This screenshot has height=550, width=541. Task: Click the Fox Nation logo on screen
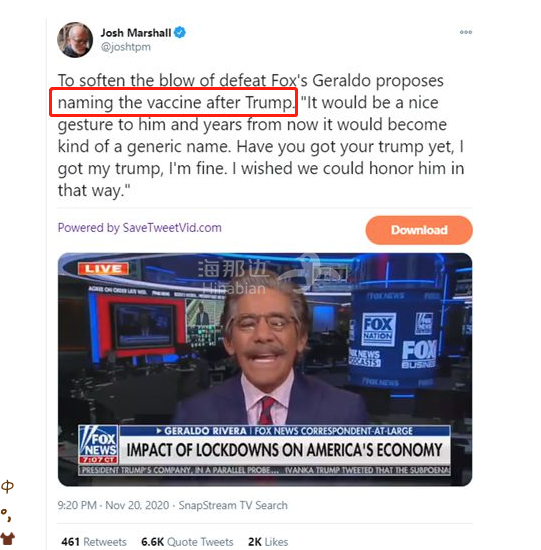pyautogui.click(x=378, y=329)
